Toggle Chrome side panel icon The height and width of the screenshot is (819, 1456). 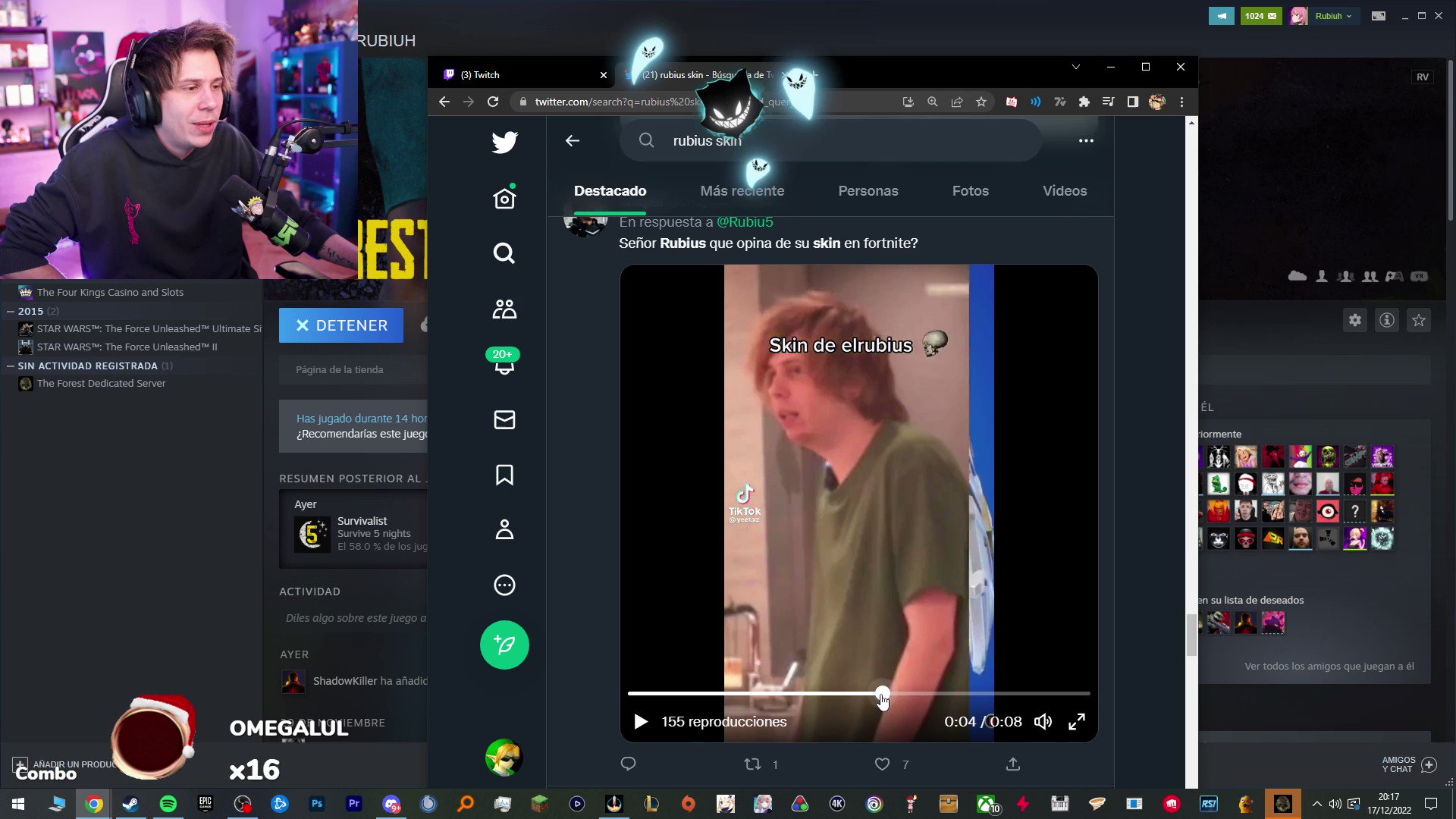point(1133,102)
